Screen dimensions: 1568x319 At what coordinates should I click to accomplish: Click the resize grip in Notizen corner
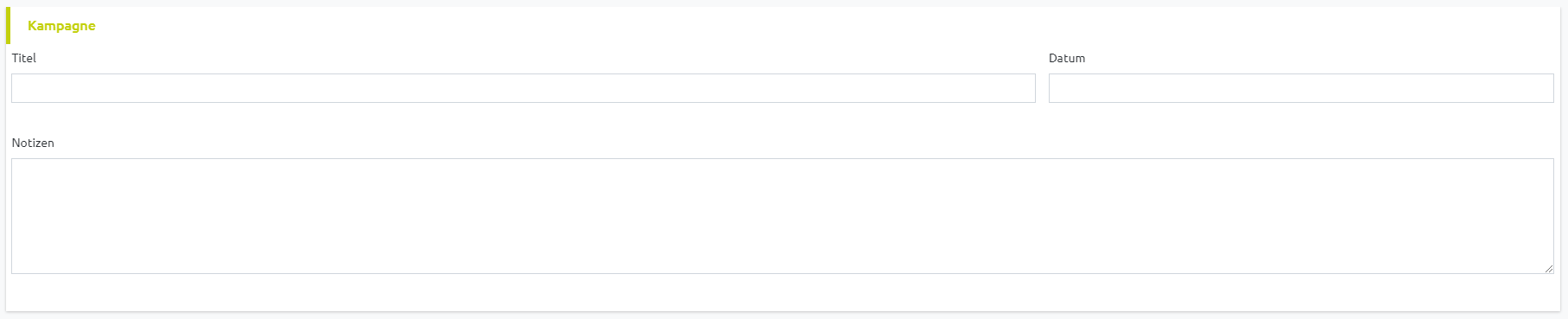click(x=1549, y=269)
